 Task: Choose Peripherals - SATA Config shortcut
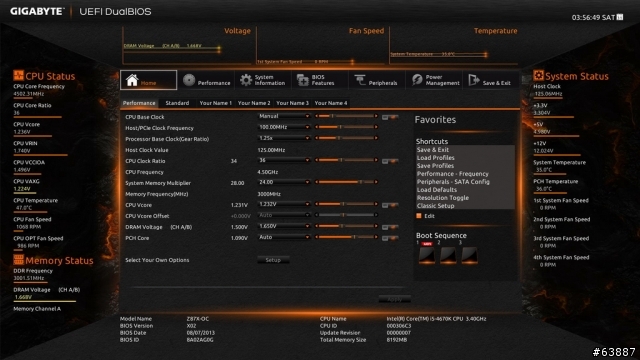(x=453, y=182)
